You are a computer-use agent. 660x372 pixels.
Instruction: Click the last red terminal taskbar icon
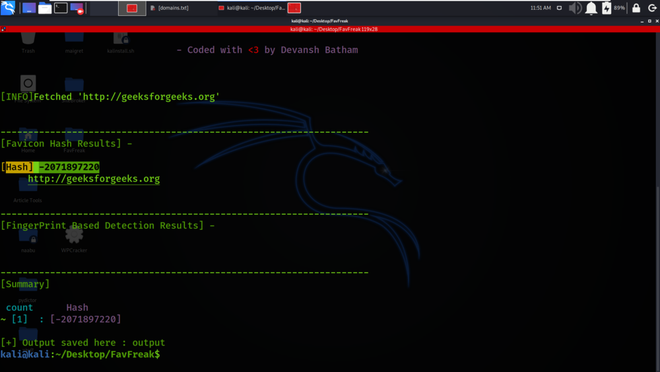(x=294, y=8)
